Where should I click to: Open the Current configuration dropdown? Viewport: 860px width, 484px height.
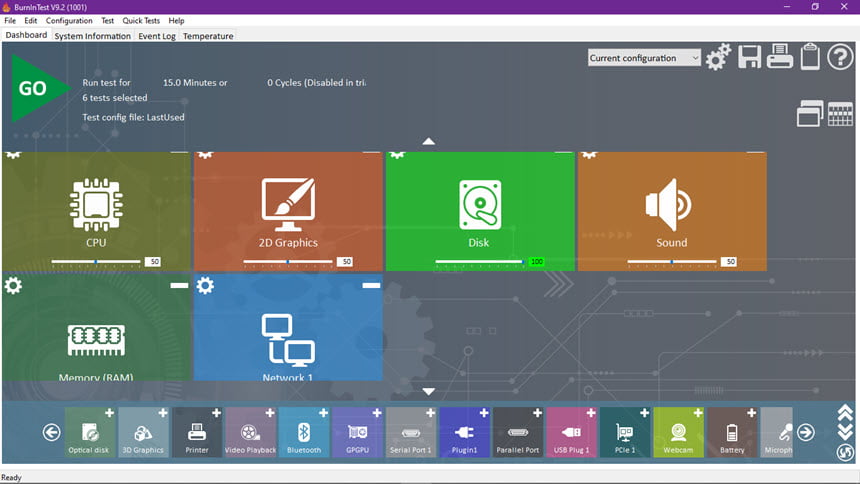point(644,58)
